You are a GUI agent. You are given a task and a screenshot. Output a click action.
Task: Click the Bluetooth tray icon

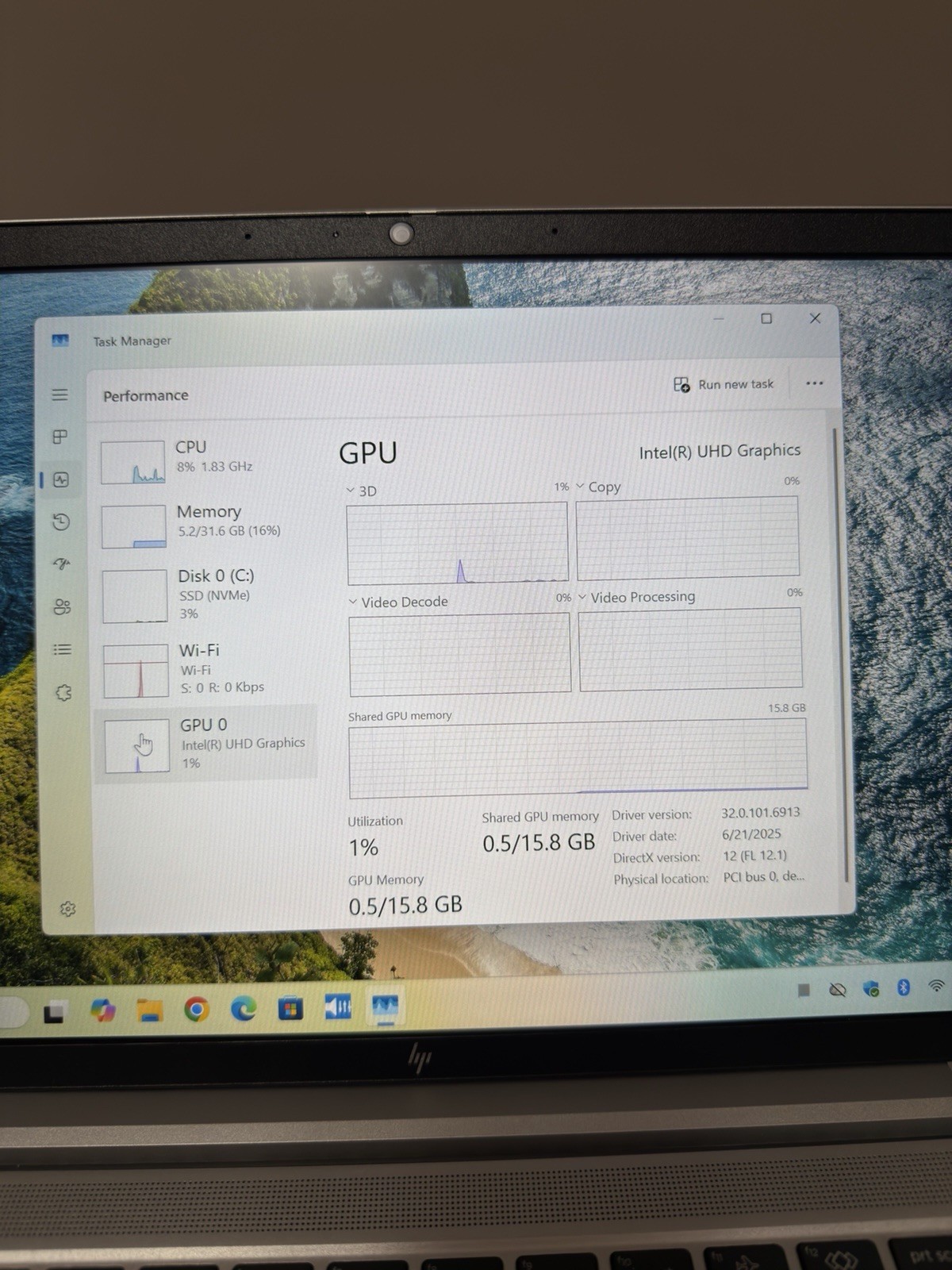tap(903, 987)
